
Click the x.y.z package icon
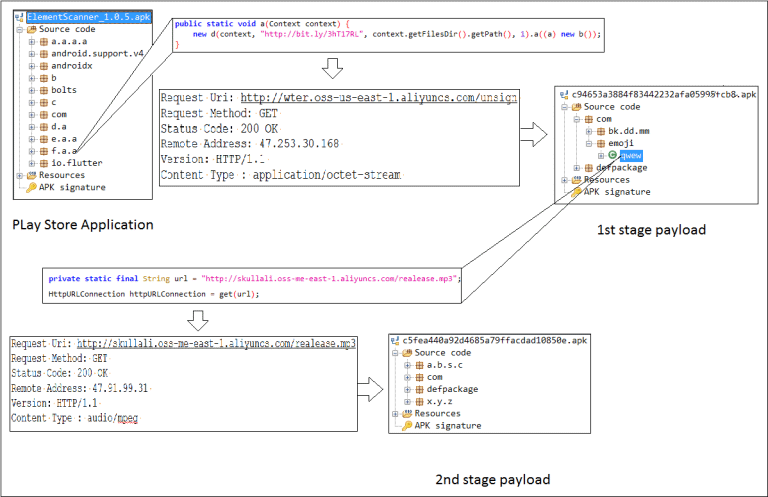click(420, 401)
